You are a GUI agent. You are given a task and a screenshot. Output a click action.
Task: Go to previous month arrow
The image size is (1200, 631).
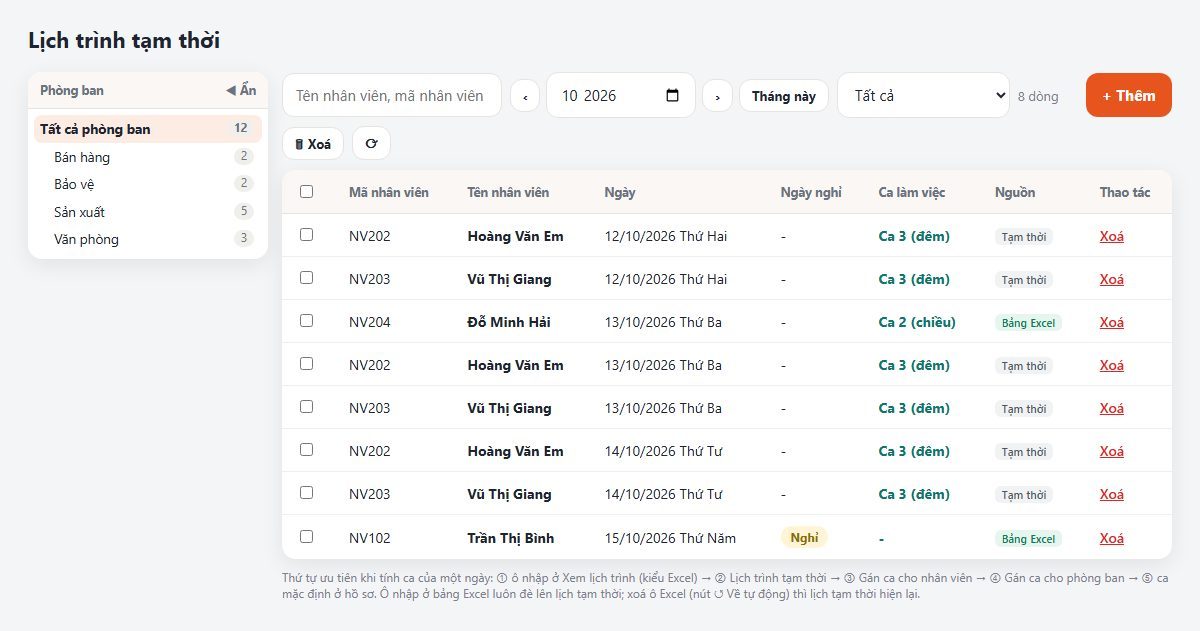pos(525,96)
